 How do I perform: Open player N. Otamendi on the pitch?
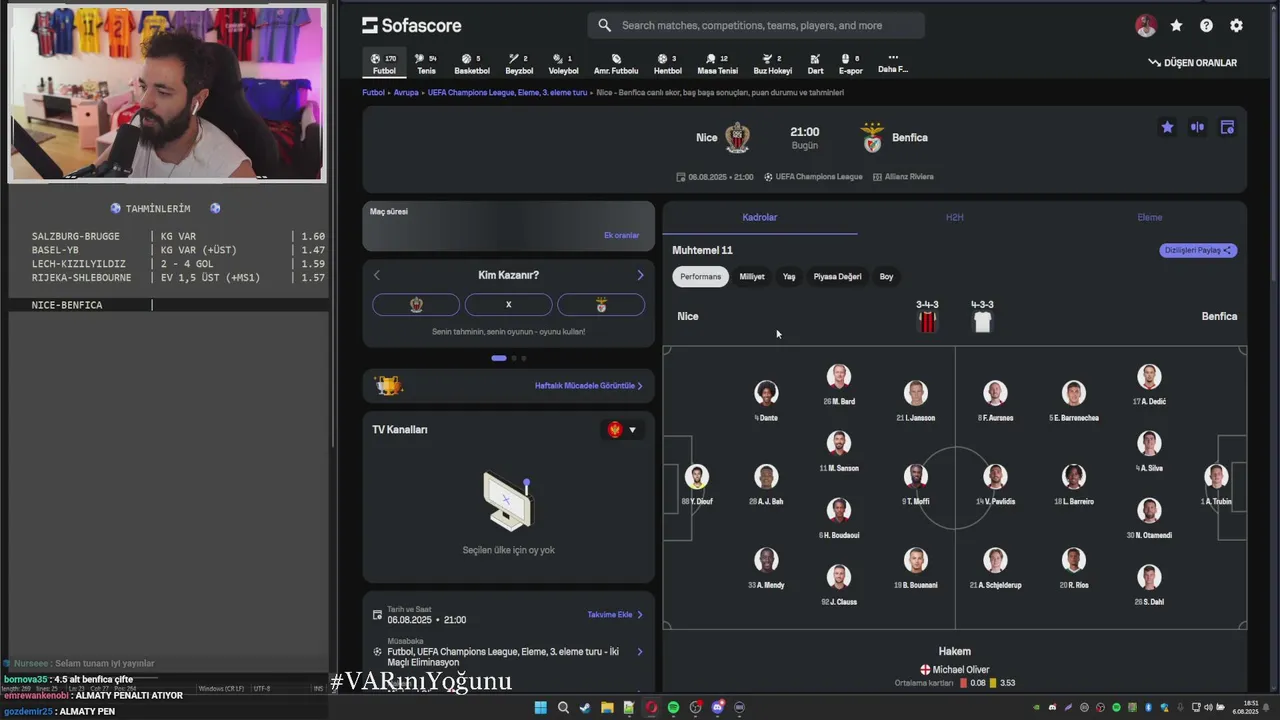pyautogui.click(x=1149, y=516)
